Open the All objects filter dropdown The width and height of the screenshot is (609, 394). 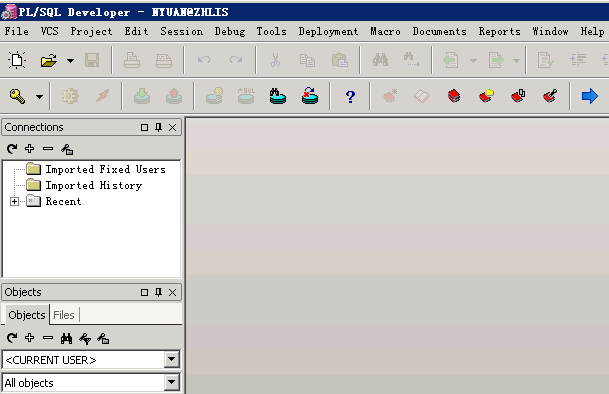coord(172,383)
